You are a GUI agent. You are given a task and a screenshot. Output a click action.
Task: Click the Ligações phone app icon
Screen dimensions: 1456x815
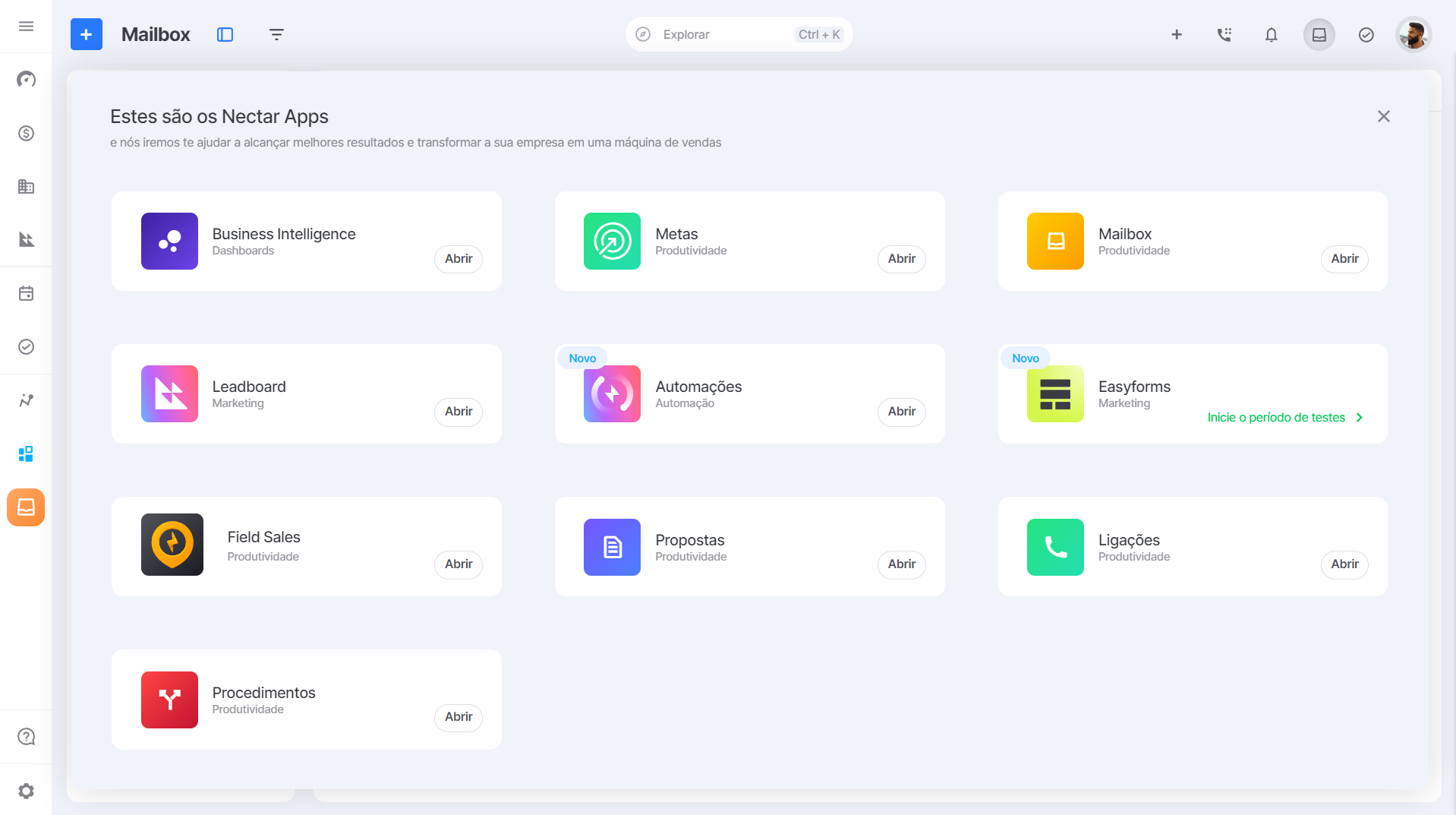click(1055, 547)
